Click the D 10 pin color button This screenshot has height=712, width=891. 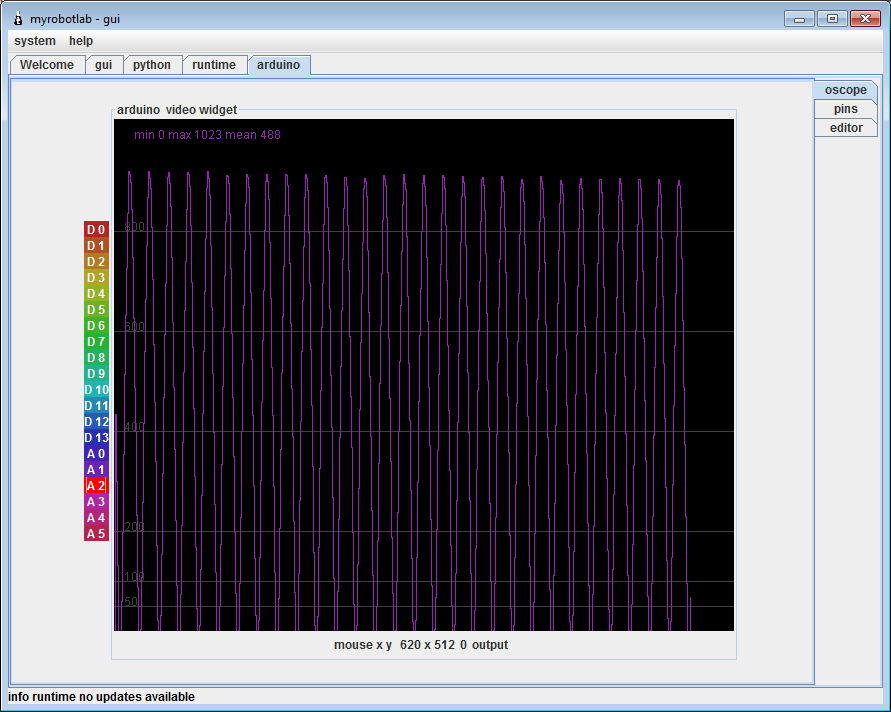(x=97, y=390)
